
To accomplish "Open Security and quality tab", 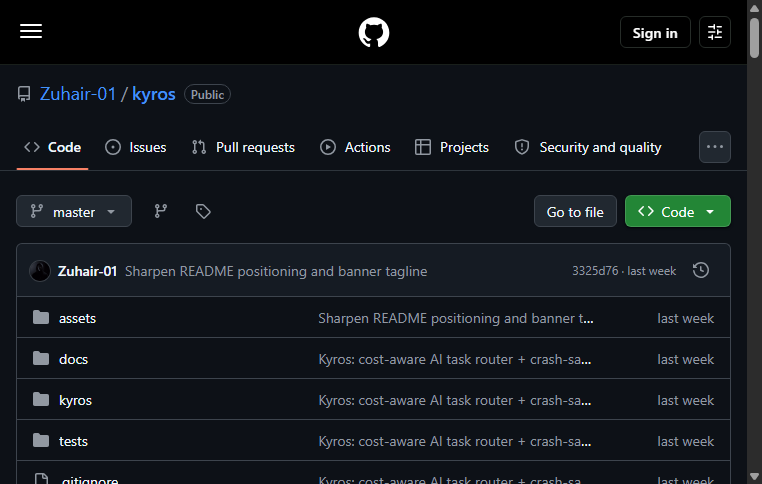I will click(x=588, y=147).
